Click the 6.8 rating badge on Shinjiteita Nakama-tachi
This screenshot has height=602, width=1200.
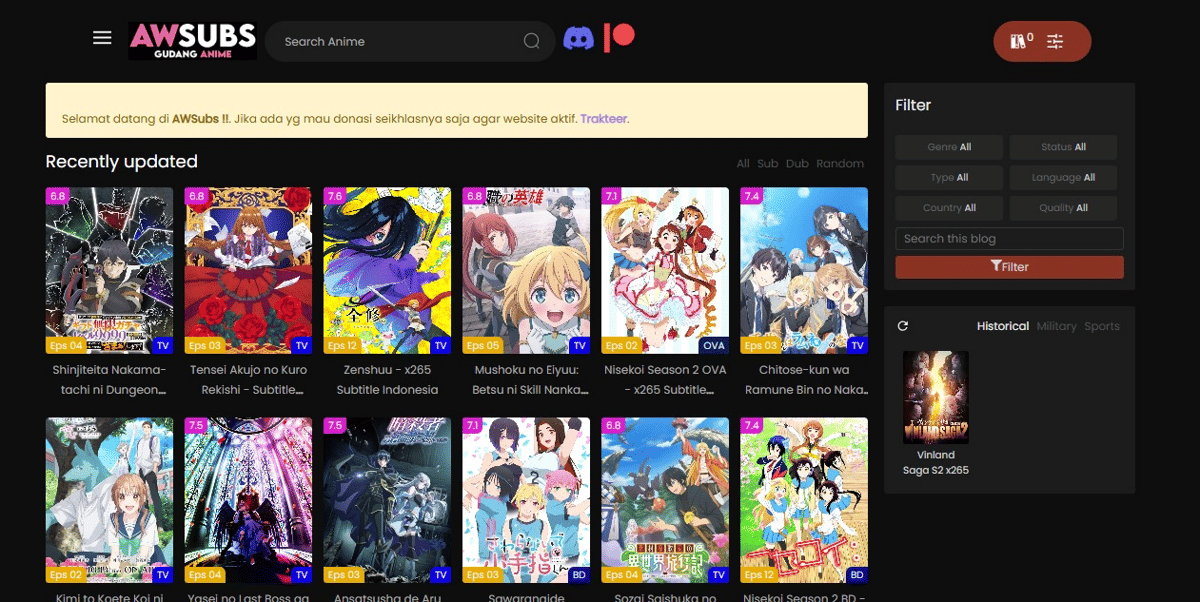pyautogui.click(x=55, y=197)
